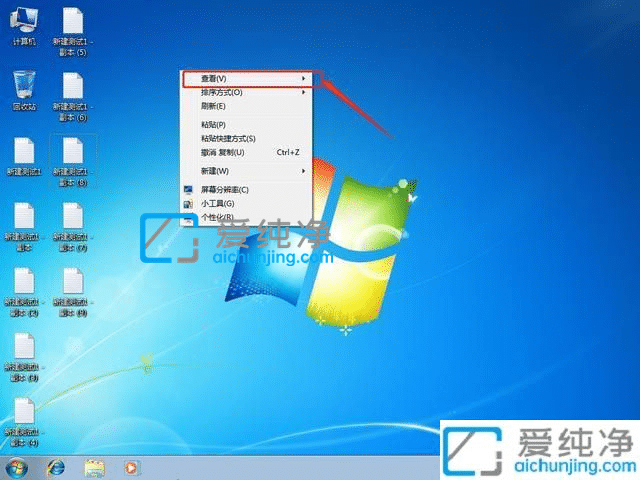Select file 新建测试1 - 副本 (3)

pos(24,358)
